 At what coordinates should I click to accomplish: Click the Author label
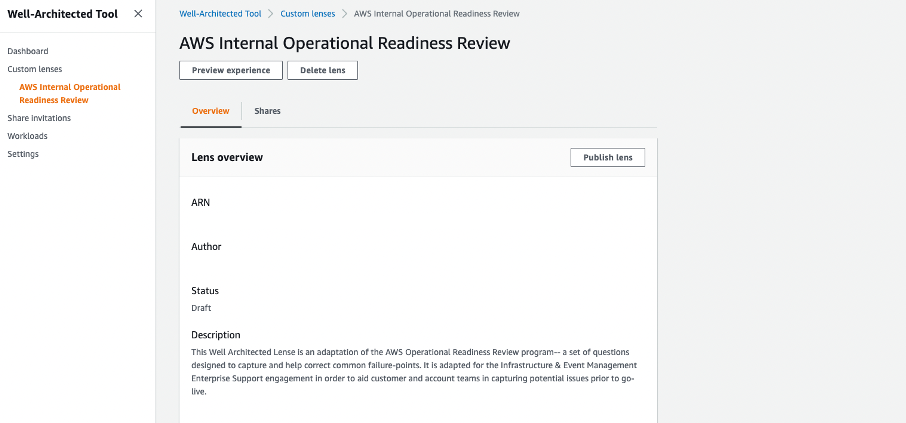[x=206, y=247]
